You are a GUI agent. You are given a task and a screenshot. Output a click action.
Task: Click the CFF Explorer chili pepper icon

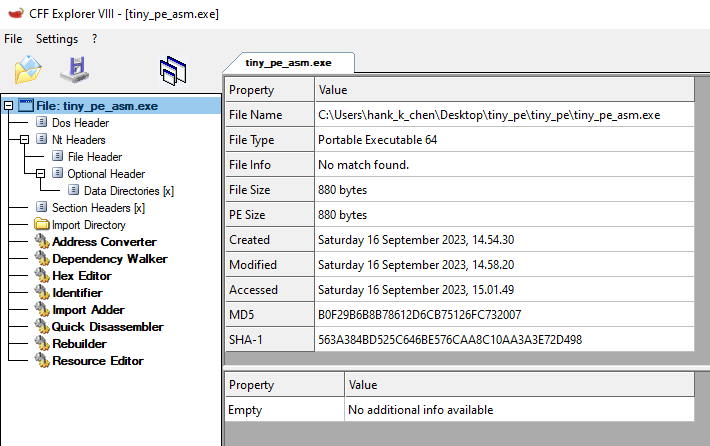pyautogui.click(x=16, y=13)
